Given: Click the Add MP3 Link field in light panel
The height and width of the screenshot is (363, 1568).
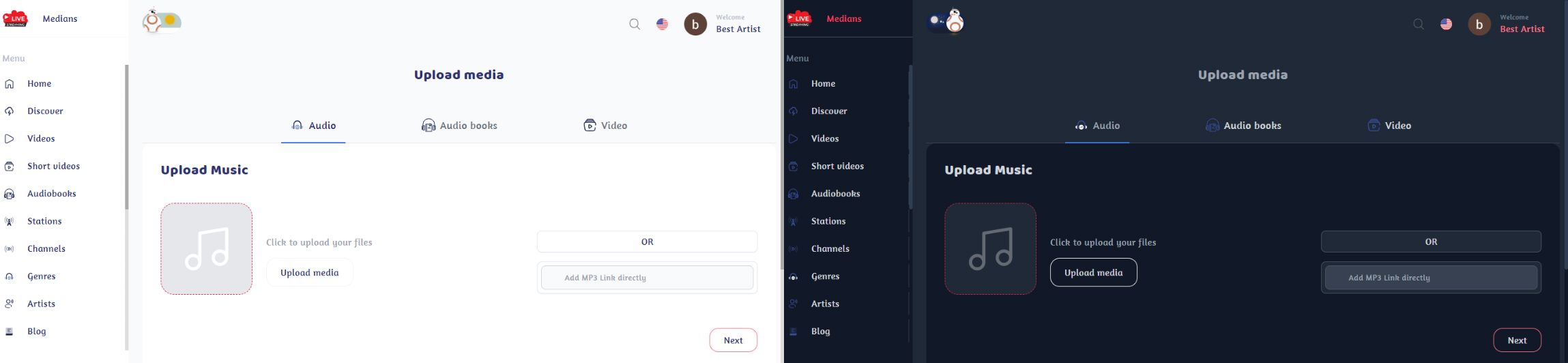Looking at the screenshot, I should [647, 278].
